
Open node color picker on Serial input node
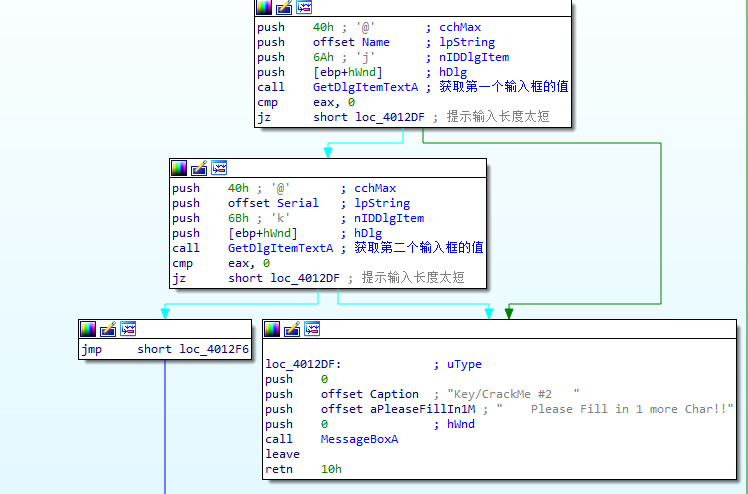[x=179, y=168]
